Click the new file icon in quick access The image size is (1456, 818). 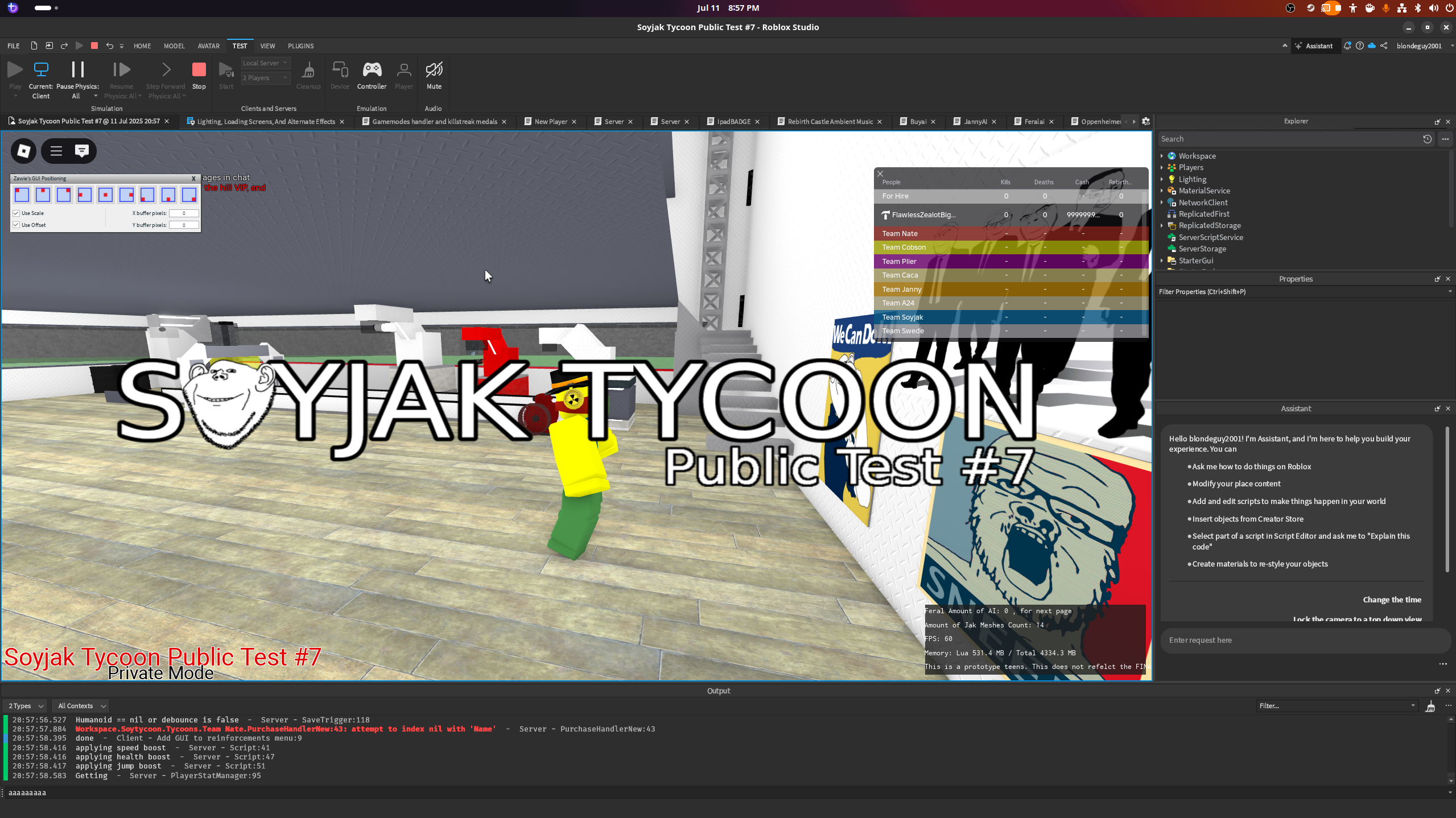(x=34, y=46)
